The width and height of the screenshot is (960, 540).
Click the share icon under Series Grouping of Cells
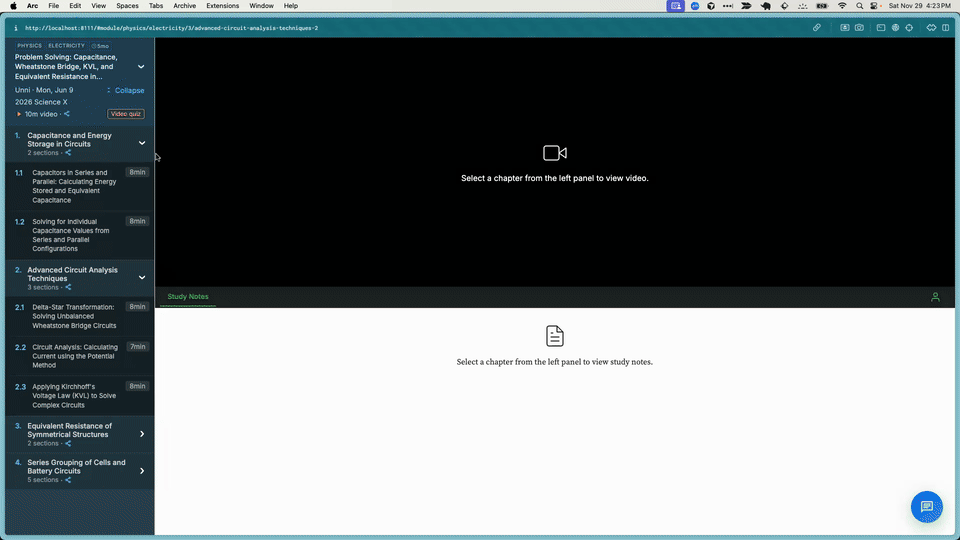[68, 480]
